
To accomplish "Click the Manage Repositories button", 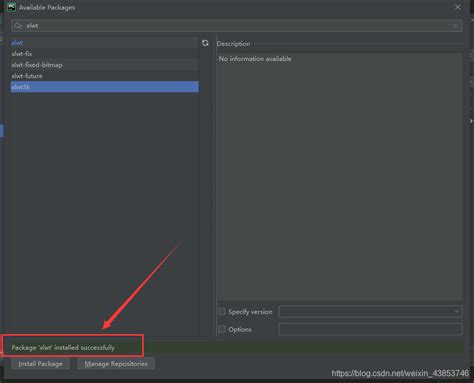I will (116, 364).
